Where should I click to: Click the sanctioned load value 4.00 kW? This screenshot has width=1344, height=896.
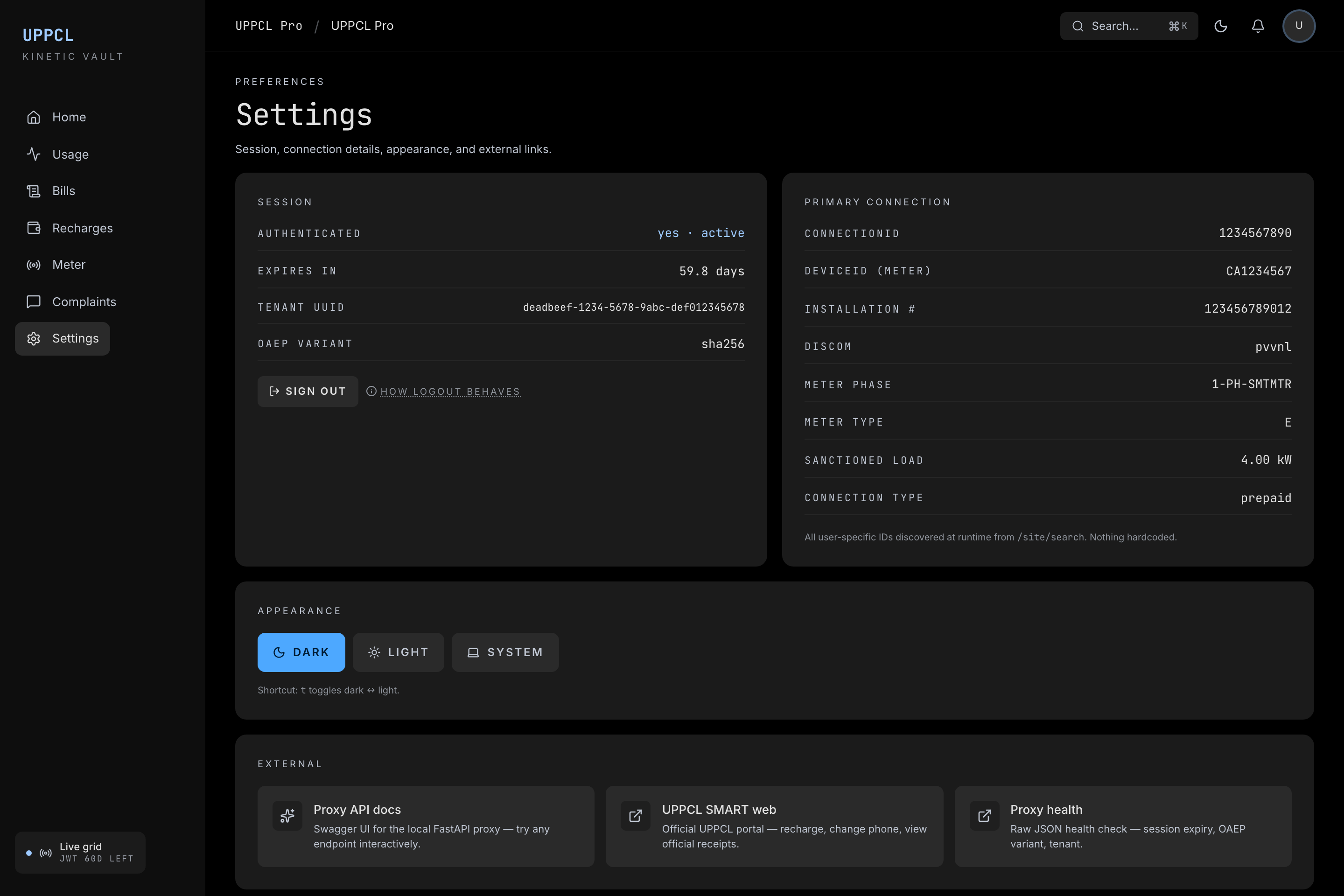coord(1266,460)
